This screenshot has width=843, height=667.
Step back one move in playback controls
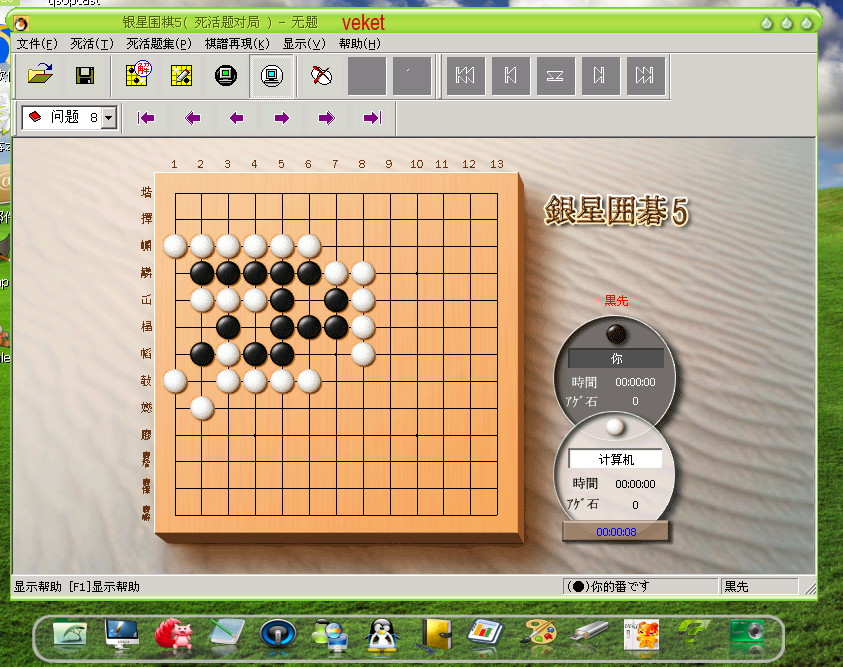[511, 75]
